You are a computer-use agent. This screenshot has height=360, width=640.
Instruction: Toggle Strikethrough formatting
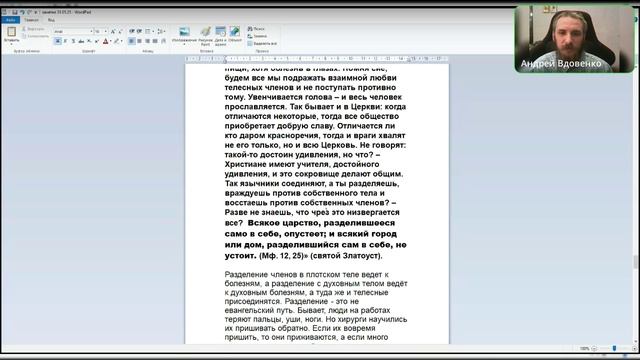tap(81, 41)
